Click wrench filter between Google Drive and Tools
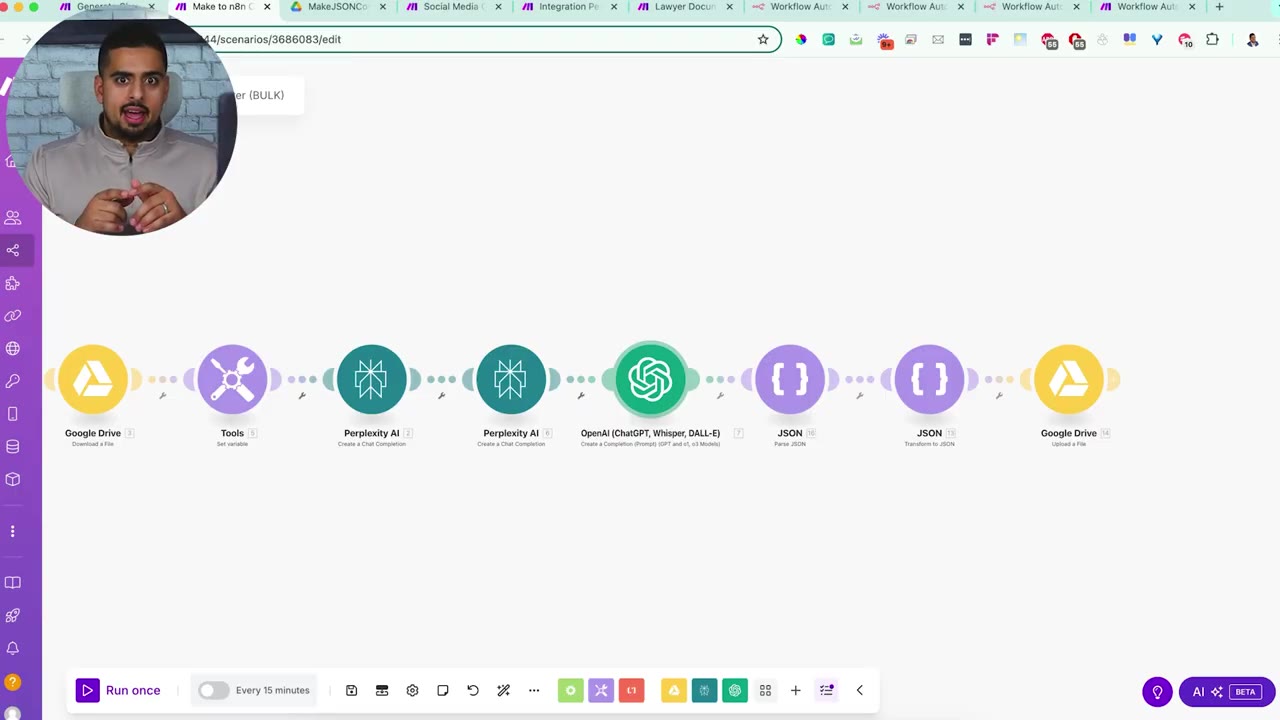The image size is (1280, 720). 163,396
